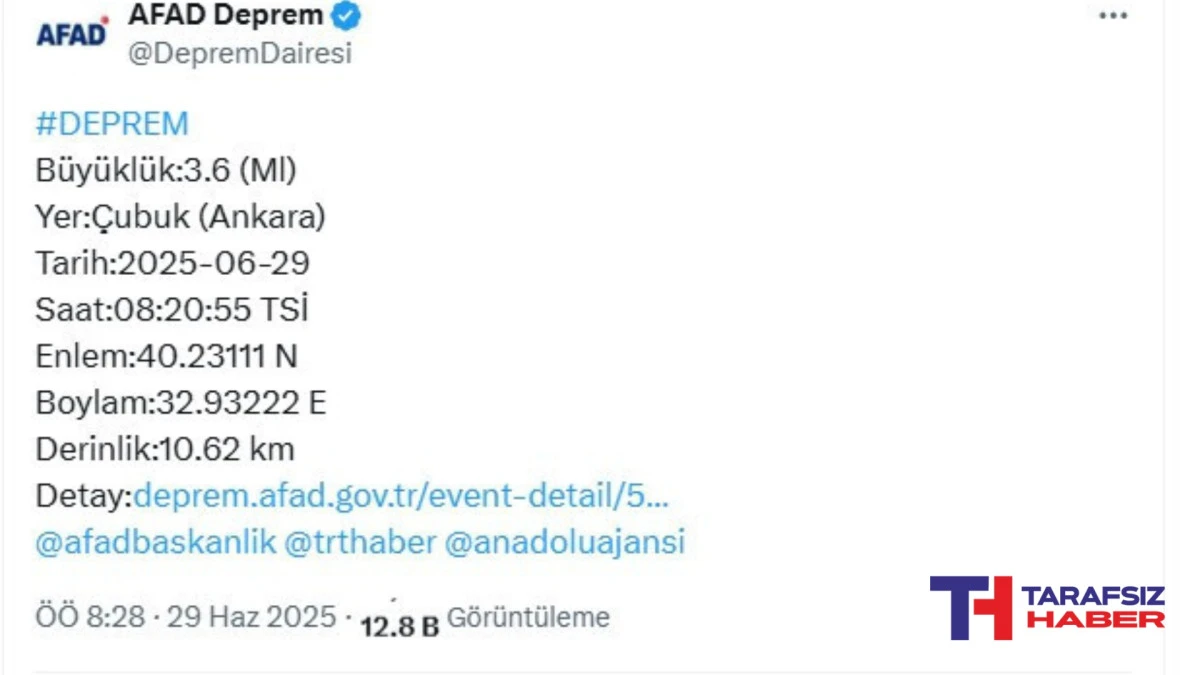Image resolution: width=1200 pixels, height=675 pixels.
Task: Click the AFAD logo profile avatar
Action: [x=72, y=33]
